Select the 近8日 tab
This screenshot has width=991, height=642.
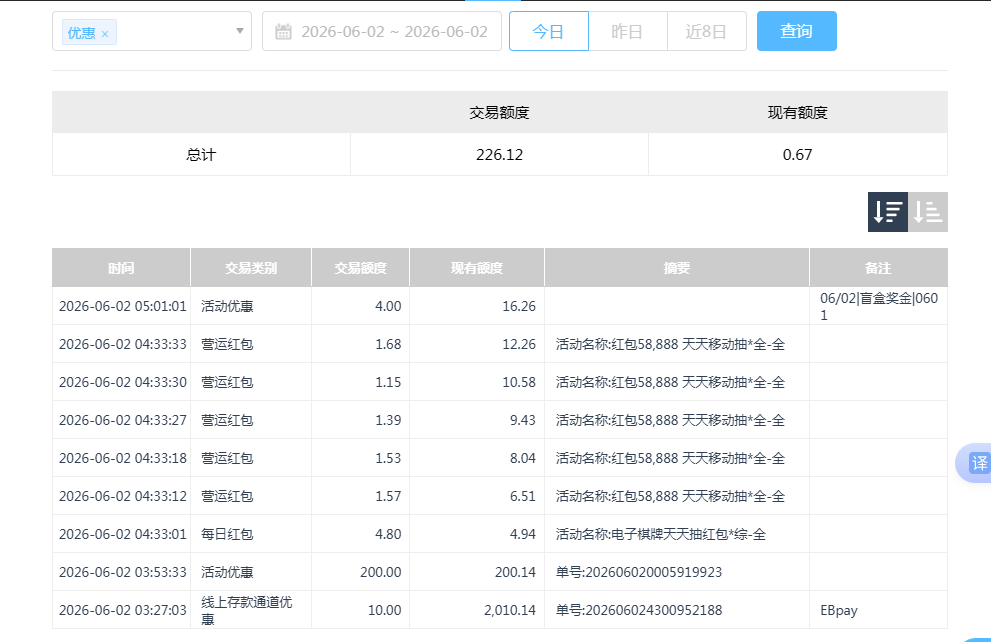[x=707, y=31]
